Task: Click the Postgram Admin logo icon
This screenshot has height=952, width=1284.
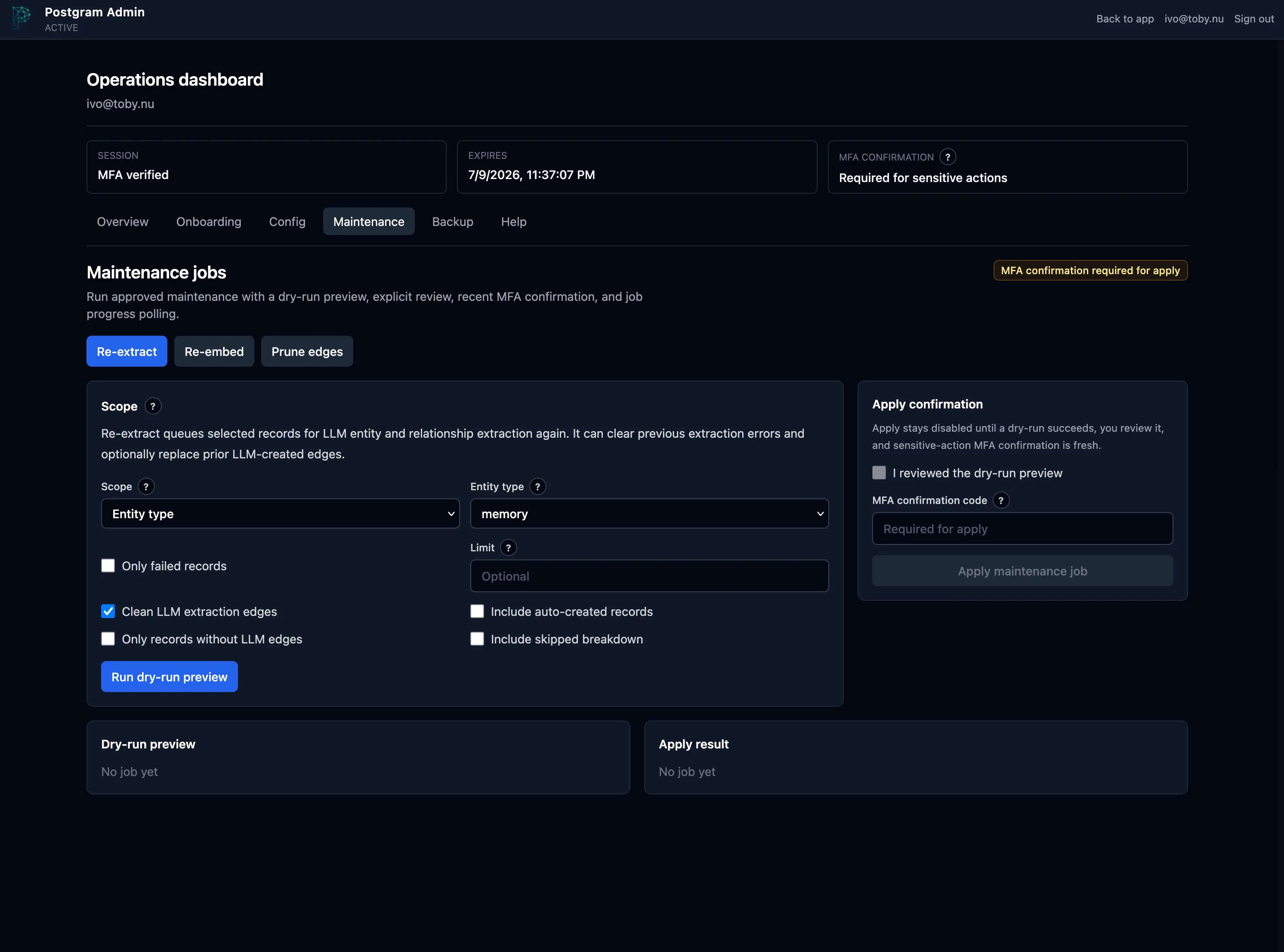Action: click(x=22, y=18)
